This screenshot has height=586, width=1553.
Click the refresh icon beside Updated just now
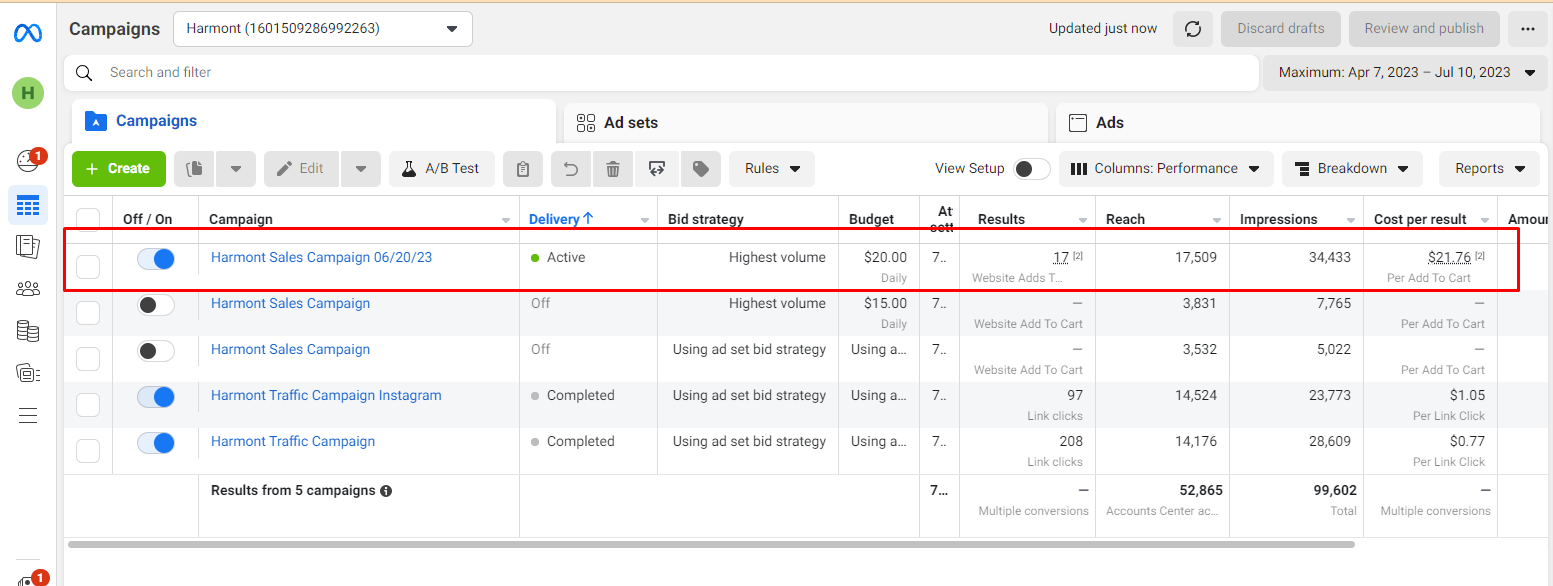pyautogui.click(x=1193, y=29)
